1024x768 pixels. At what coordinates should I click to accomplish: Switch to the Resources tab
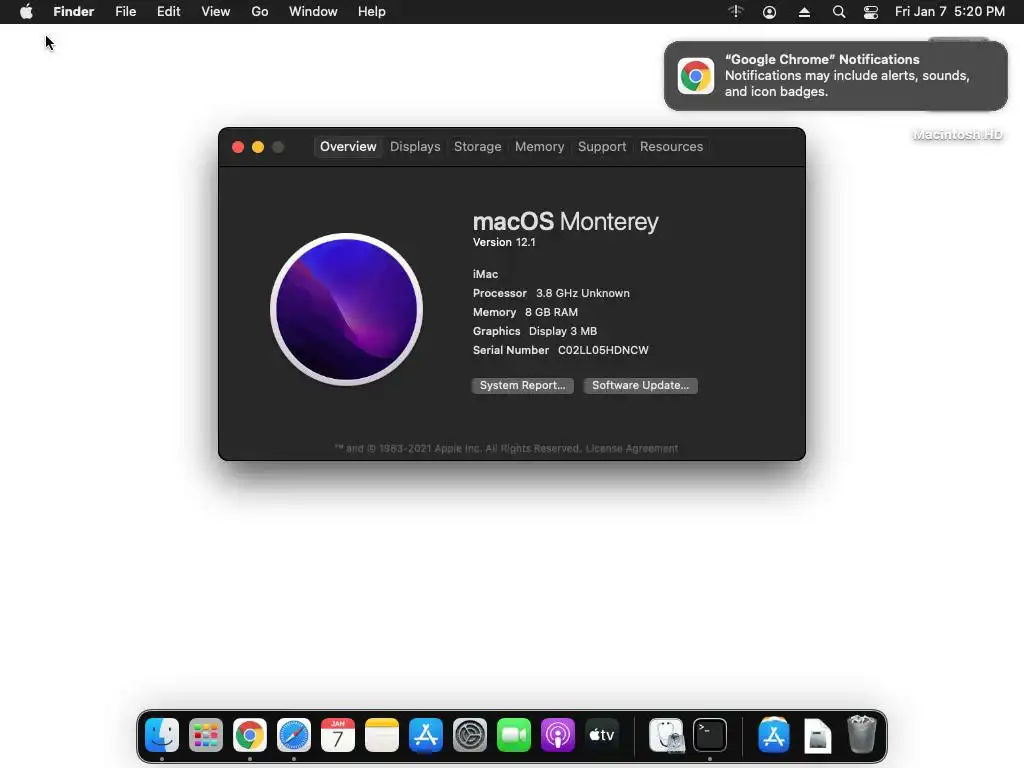pyautogui.click(x=671, y=147)
